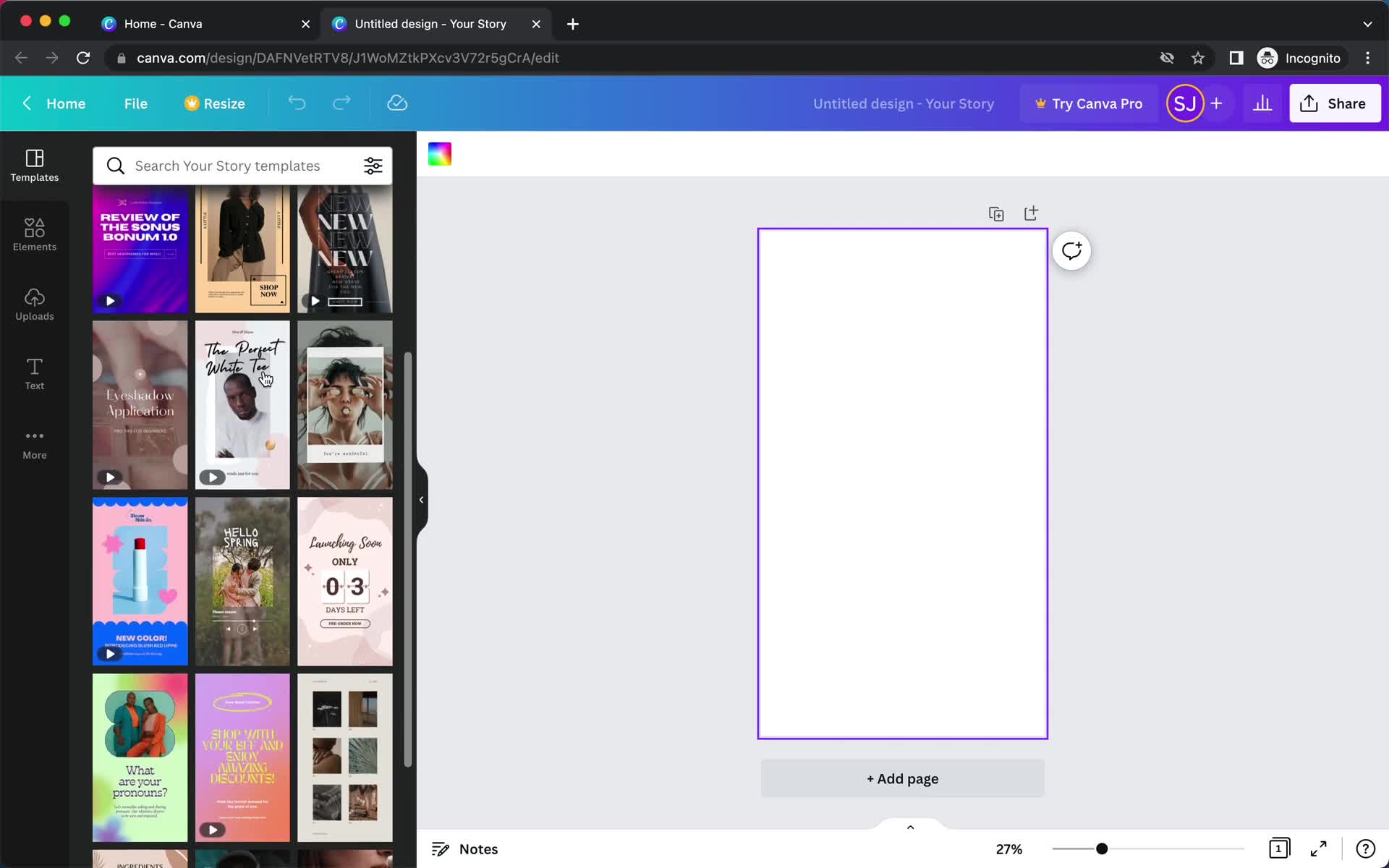This screenshot has height=868, width=1389.
Task: Select the New Color lipstick template
Action: coord(140,582)
